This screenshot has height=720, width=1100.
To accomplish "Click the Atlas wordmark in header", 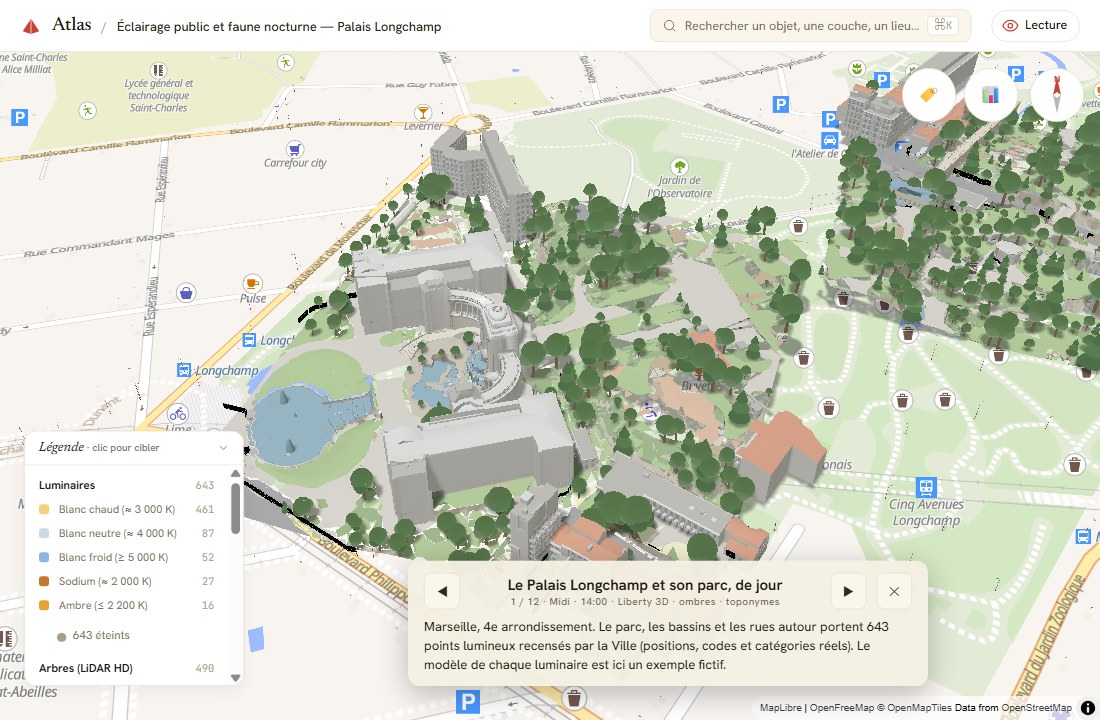I will point(72,25).
